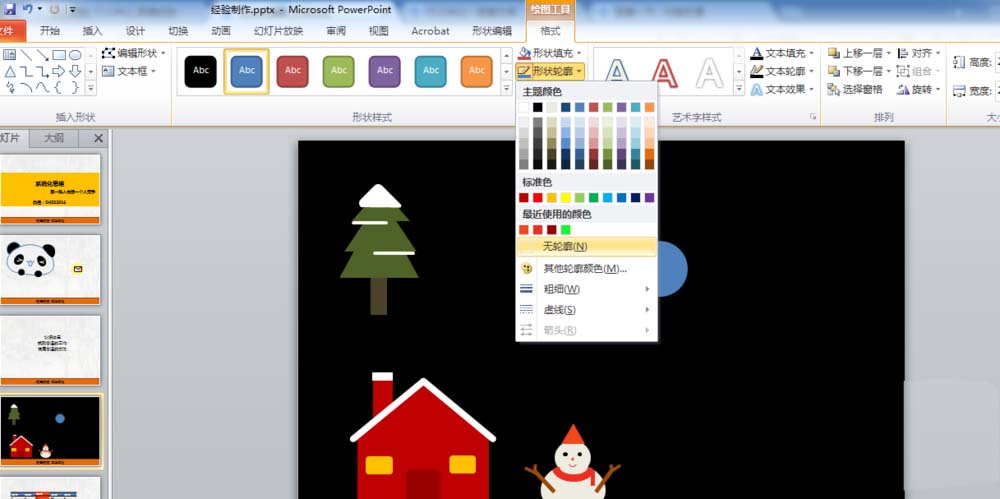Apply the red Abc shape style
Image resolution: width=1000 pixels, height=499 pixels.
tap(293, 71)
